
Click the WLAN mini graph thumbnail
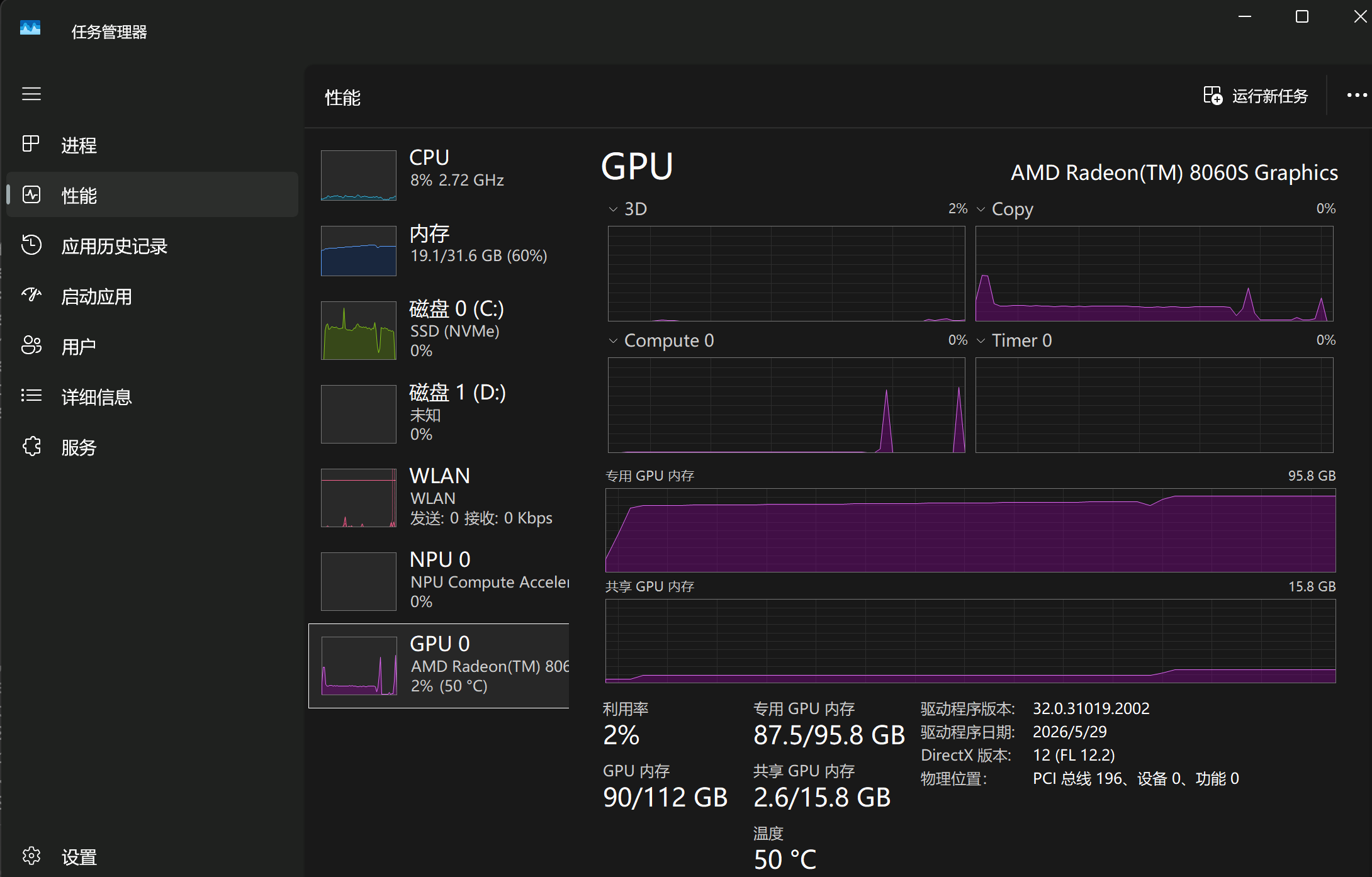359,498
